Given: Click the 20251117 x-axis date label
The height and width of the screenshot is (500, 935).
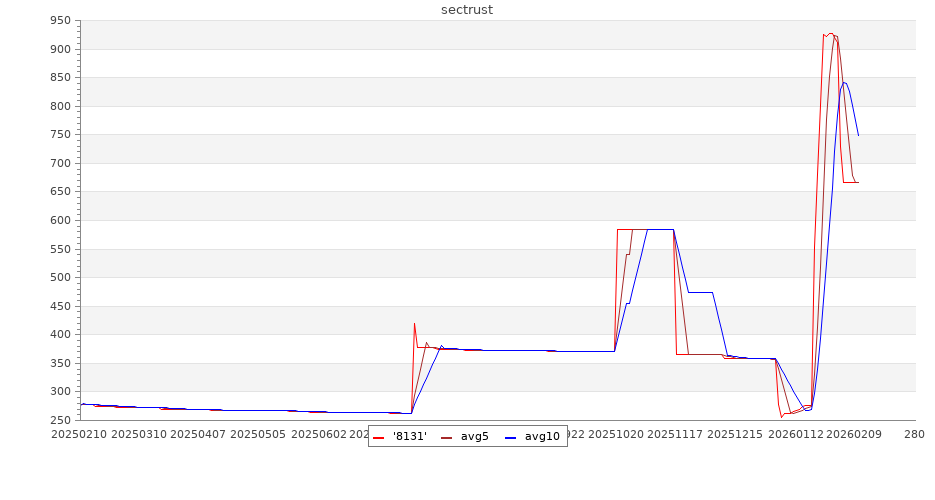Looking at the screenshot, I should [x=676, y=434].
